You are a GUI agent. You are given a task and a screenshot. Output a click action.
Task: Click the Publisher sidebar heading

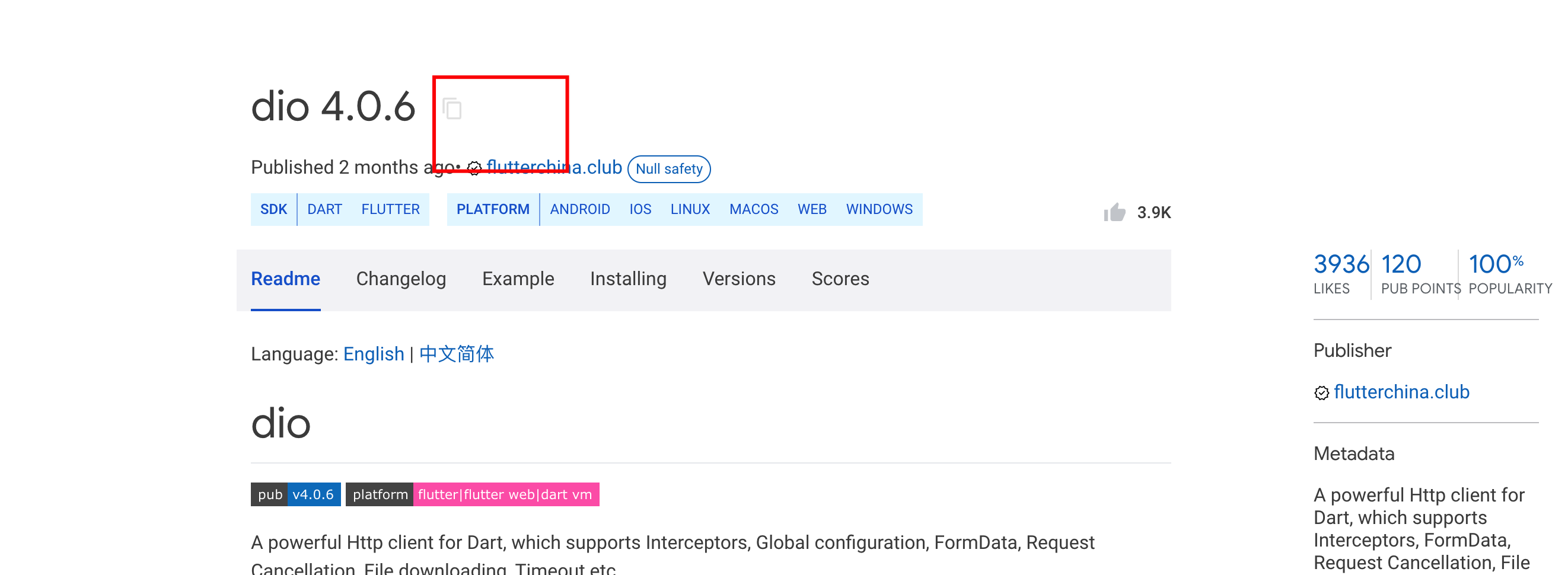tap(1352, 350)
